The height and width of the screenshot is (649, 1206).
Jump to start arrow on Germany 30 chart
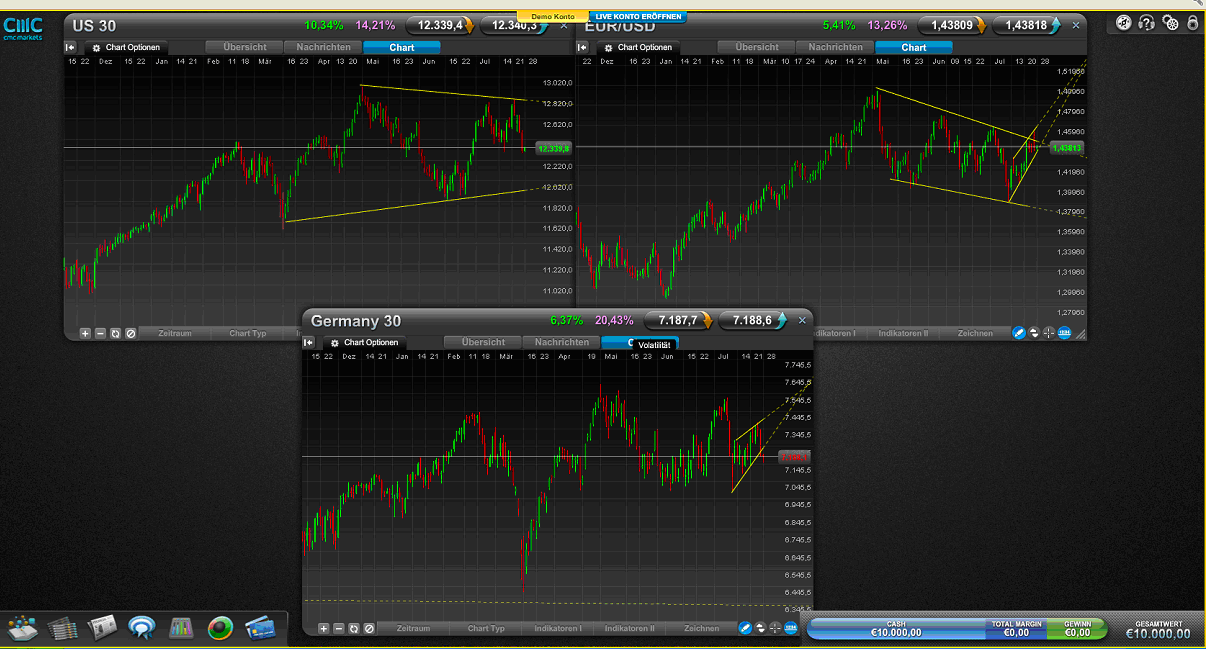pyautogui.click(x=308, y=342)
